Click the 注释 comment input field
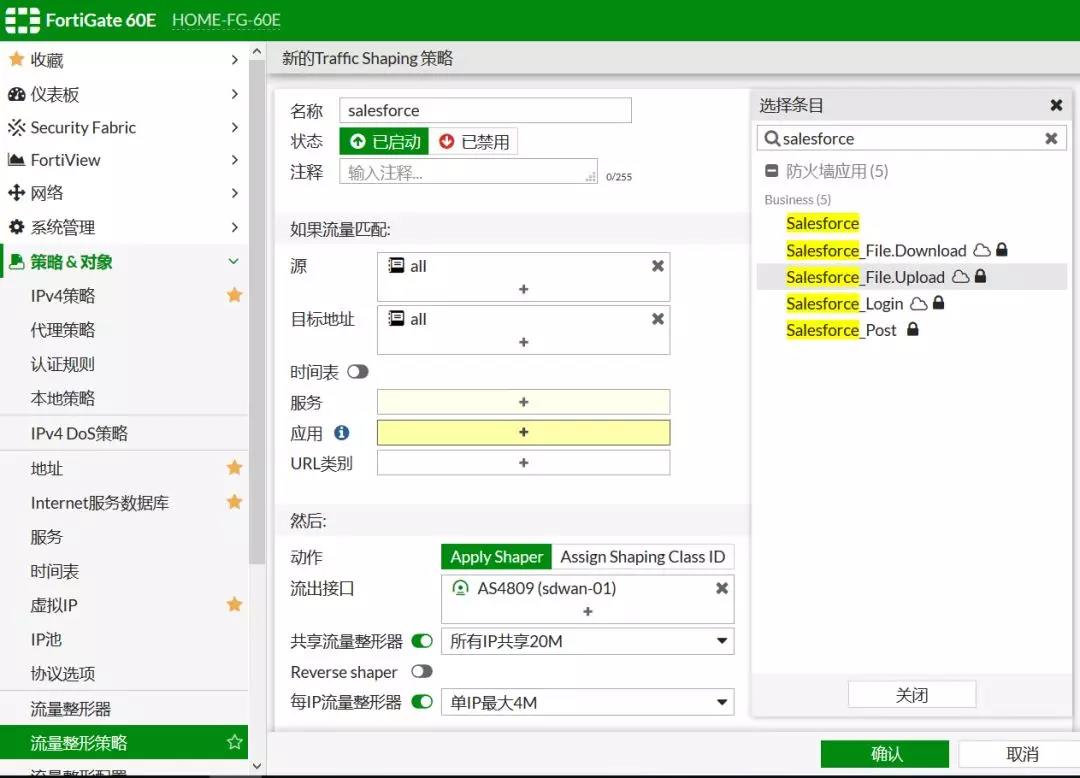 pos(468,171)
